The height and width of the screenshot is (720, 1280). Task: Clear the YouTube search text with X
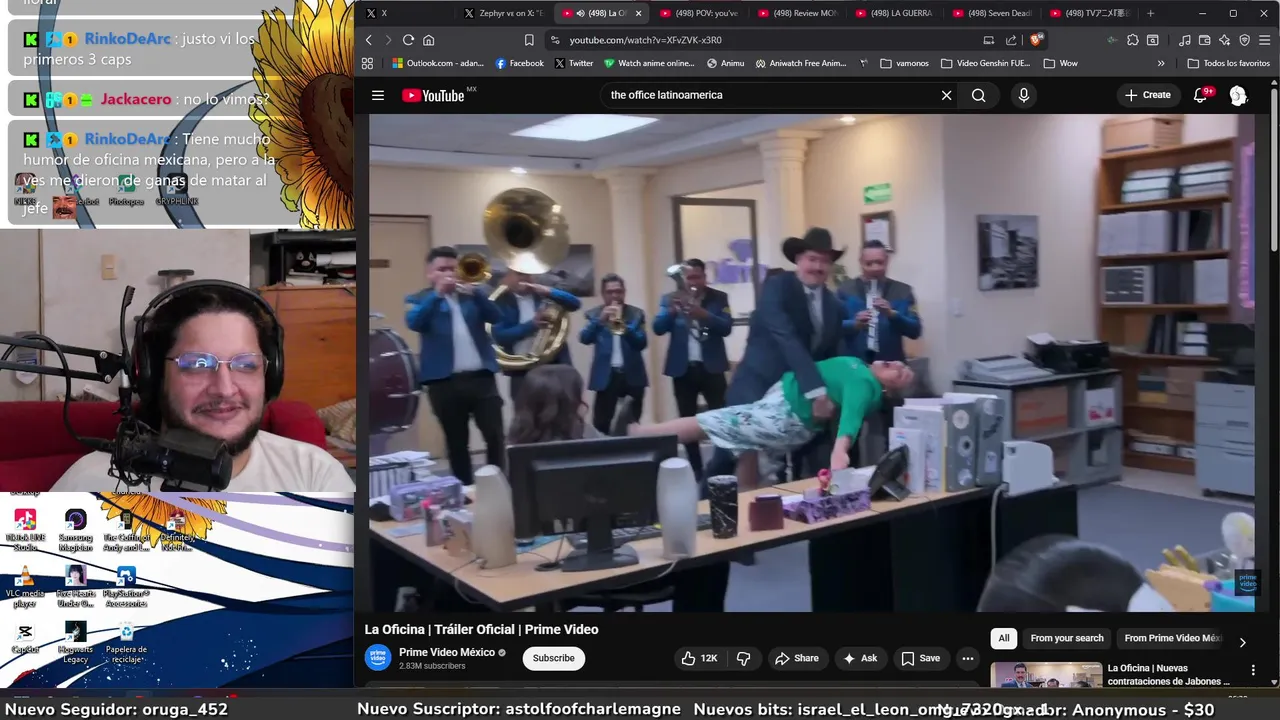click(x=946, y=95)
